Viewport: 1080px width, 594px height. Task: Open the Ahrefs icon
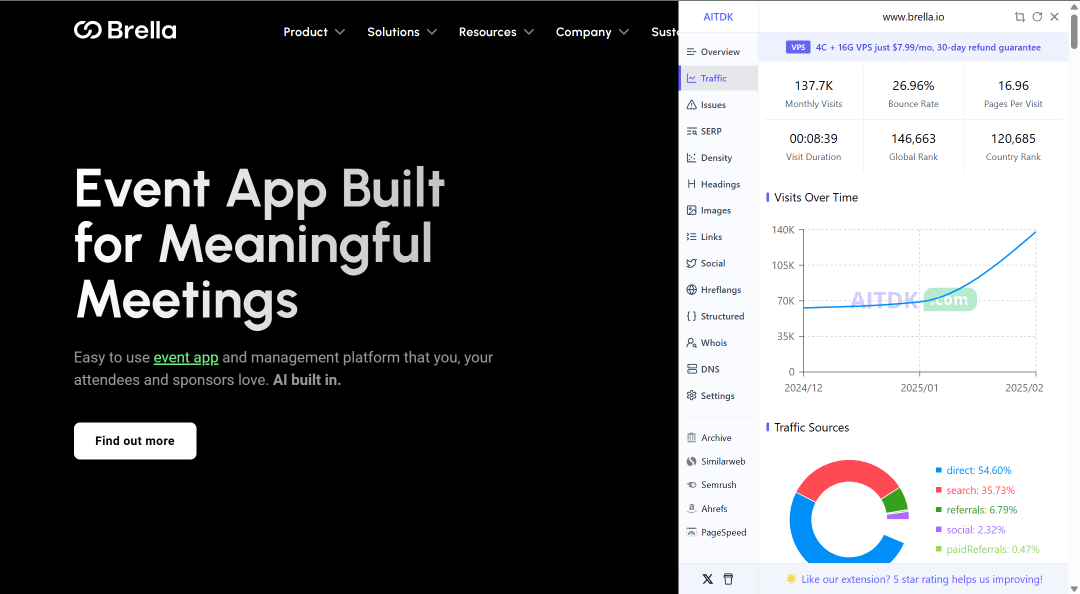click(692, 509)
